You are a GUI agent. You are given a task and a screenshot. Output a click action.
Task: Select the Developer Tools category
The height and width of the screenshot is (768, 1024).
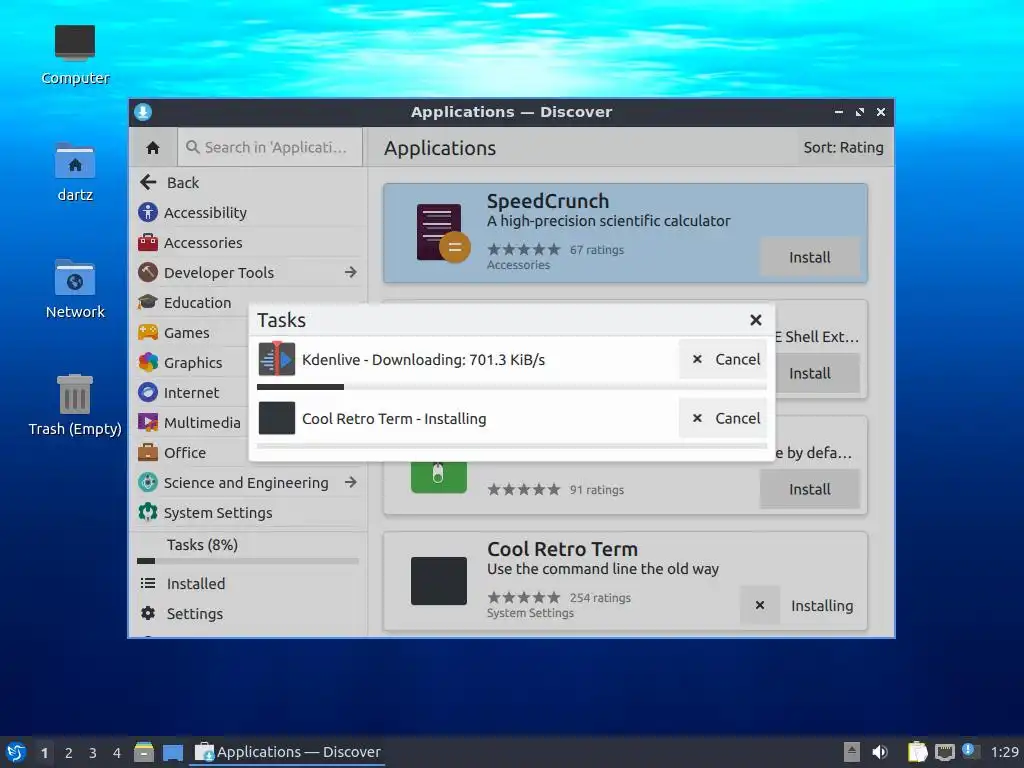coord(248,272)
